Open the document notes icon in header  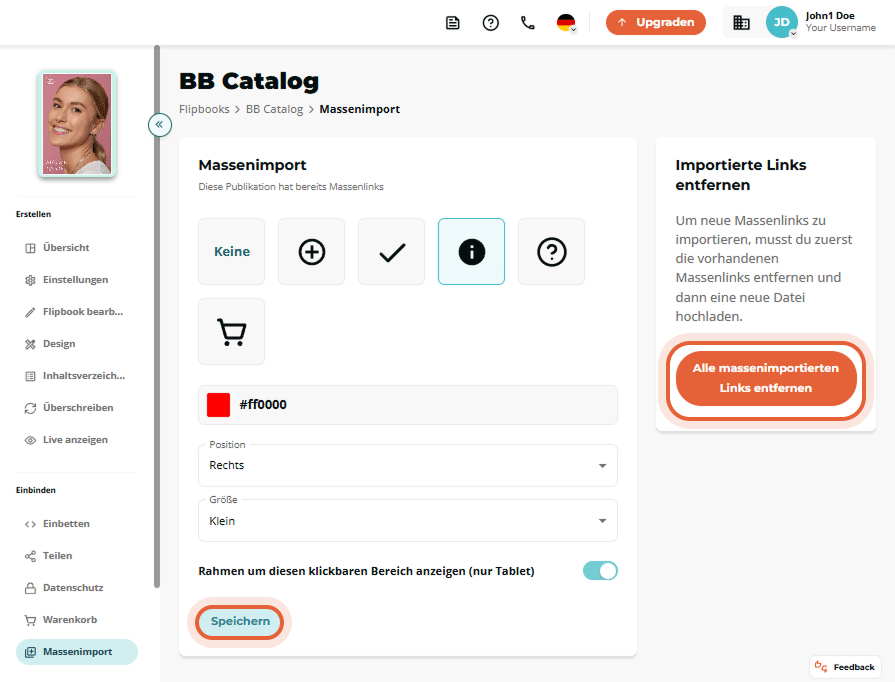(x=453, y=23)
